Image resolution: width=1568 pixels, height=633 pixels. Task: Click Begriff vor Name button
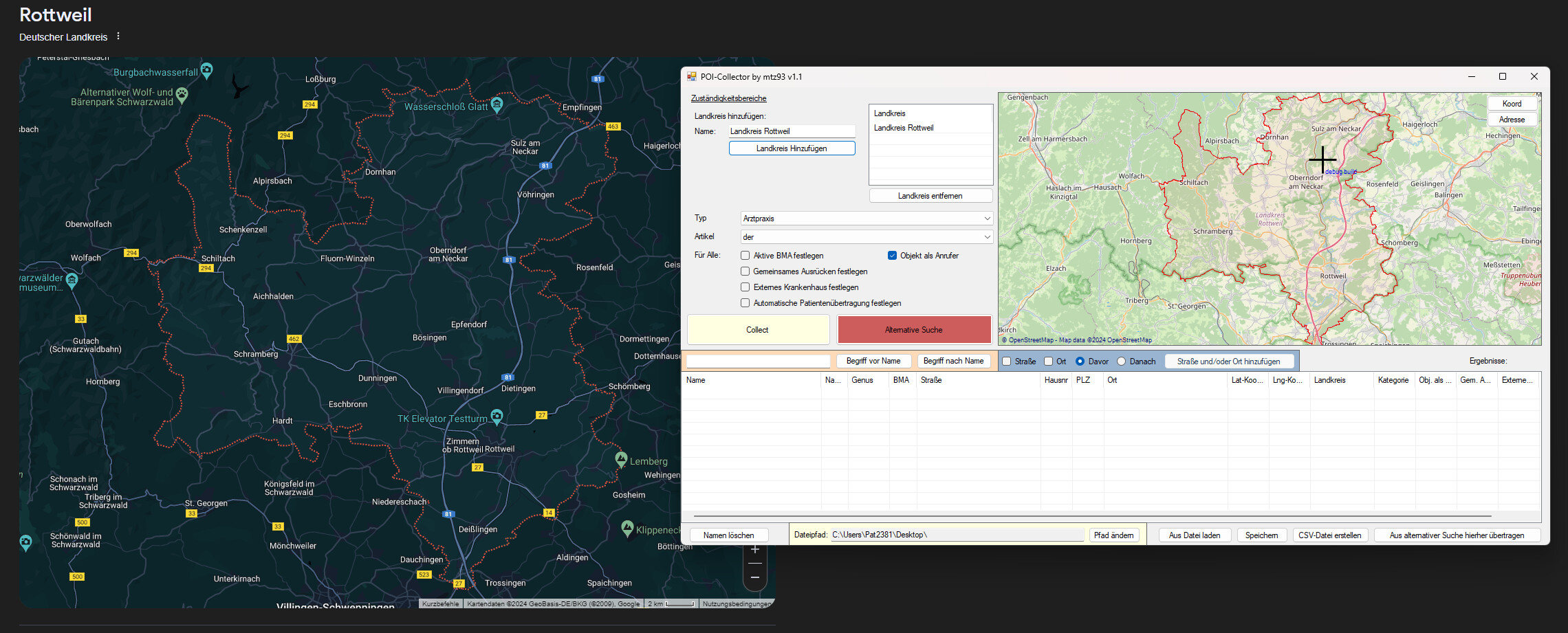tap(873, 361)
